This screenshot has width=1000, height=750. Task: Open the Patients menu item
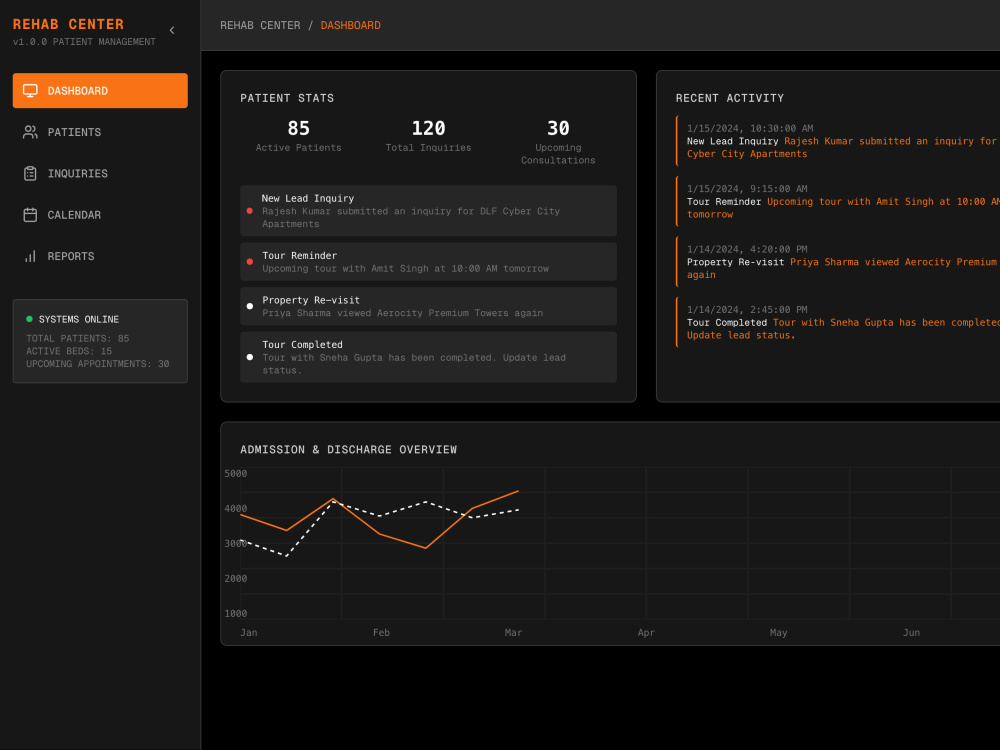pos(100,132)
